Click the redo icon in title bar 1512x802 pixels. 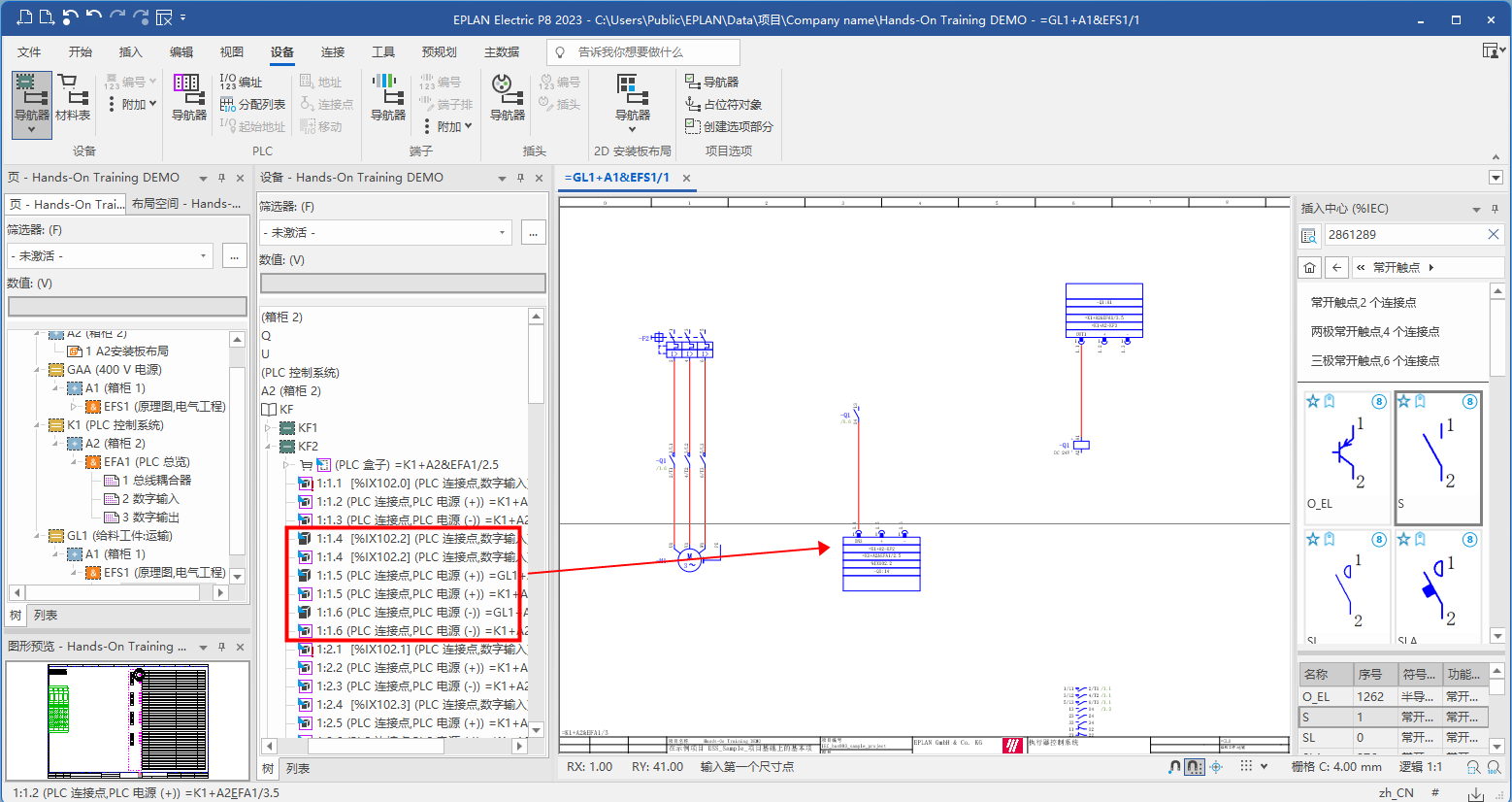[x=117, y=17]
